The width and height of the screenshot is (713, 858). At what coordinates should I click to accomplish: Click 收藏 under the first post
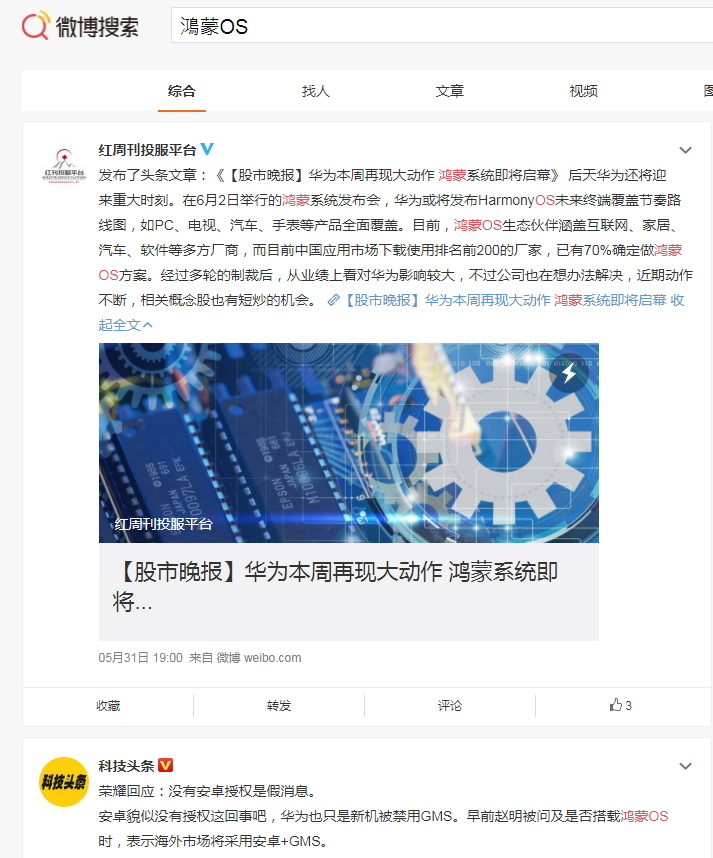(108, 705)
